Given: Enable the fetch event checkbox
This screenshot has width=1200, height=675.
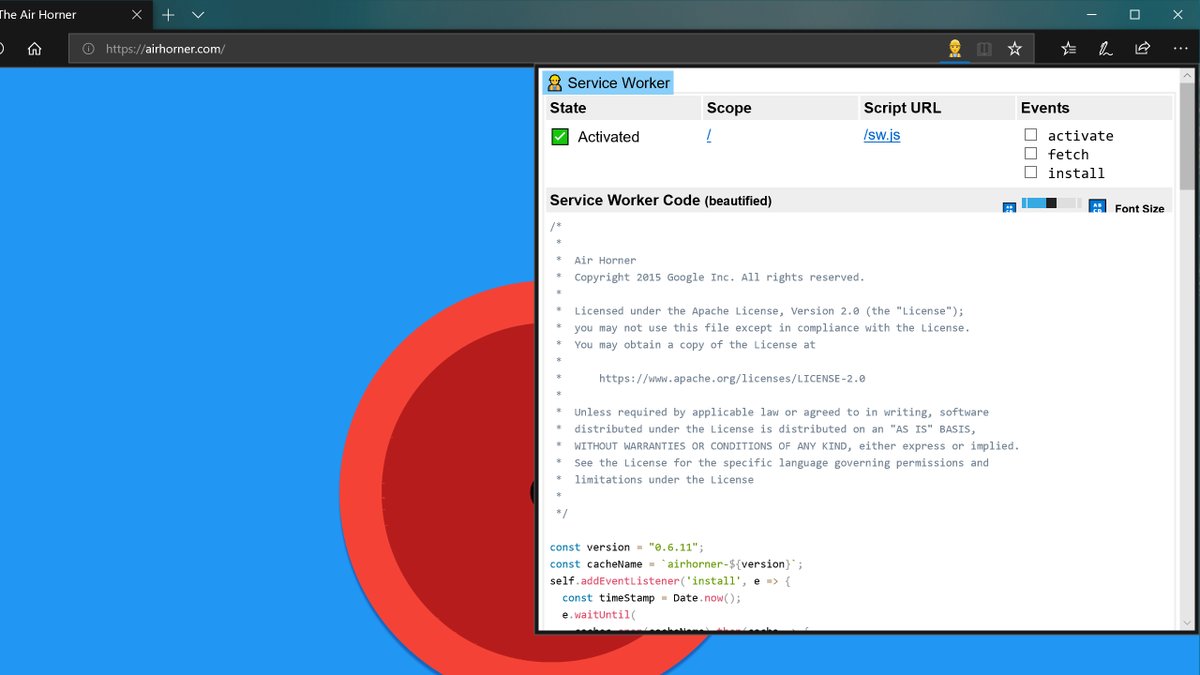Looking at the screenshot, I should click(x=1030, y=154).
